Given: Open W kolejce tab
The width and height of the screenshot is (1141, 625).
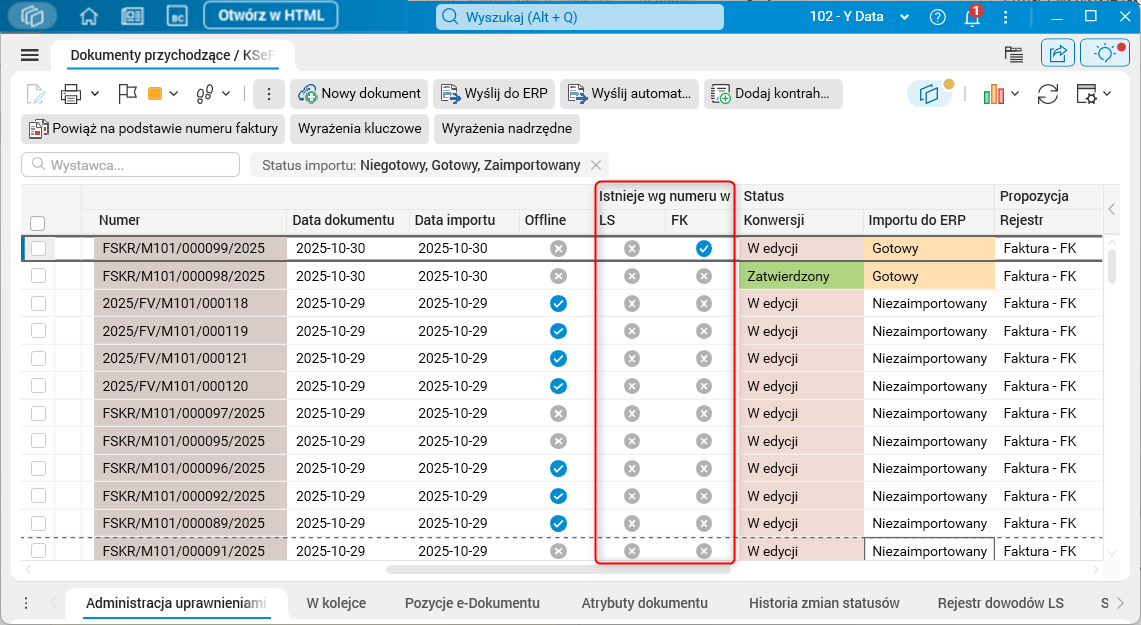Looking at the screenshot, I should click(336, 603).
